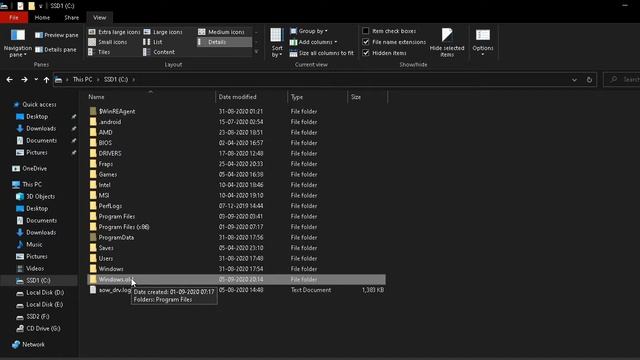Expand address bar history dropdown

(x=574, y=80)
